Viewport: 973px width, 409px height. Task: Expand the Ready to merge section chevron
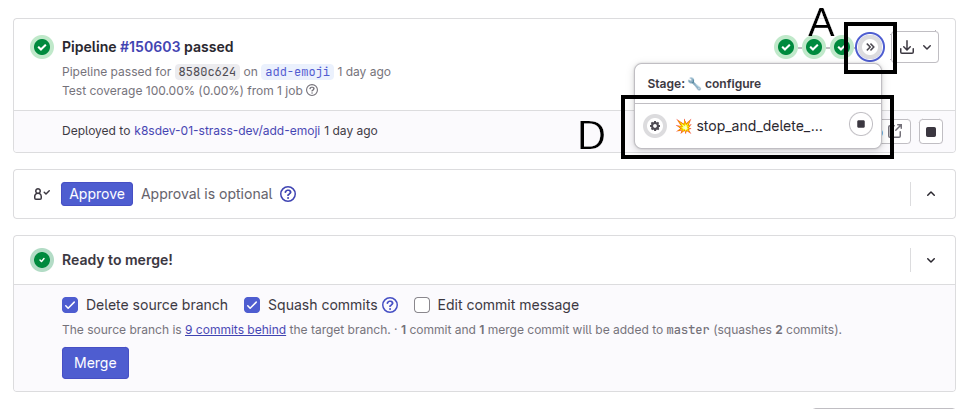pyautogui.click(x=931, y=260)
